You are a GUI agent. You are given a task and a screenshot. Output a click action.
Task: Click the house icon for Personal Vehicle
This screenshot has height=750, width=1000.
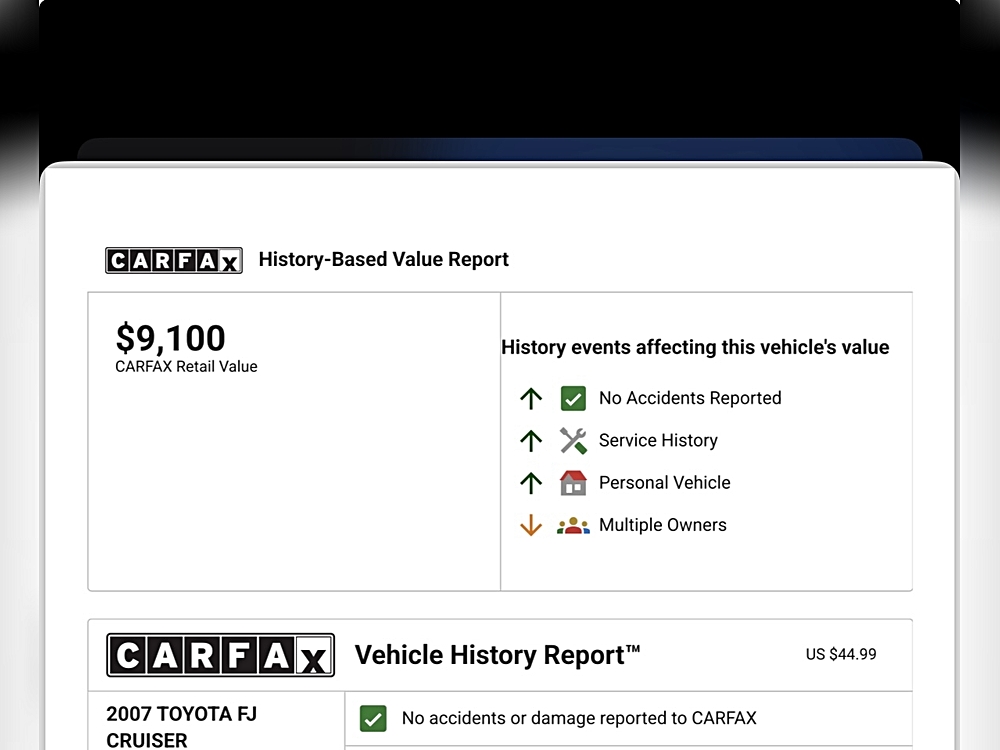coord(573,483)
